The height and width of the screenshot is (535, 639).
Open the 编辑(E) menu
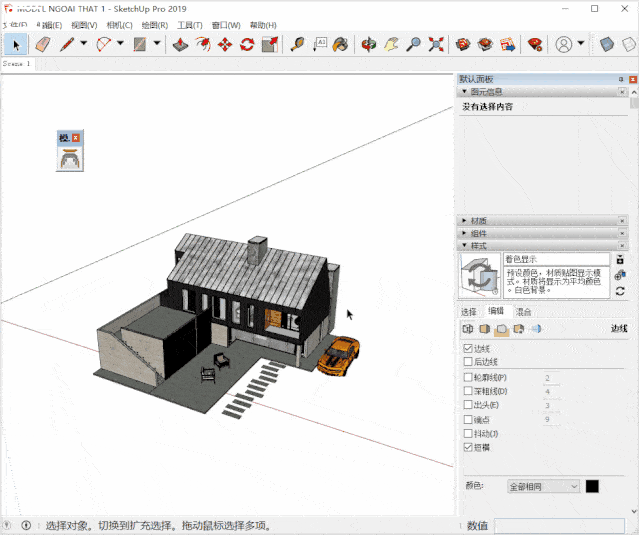point(49,25)
